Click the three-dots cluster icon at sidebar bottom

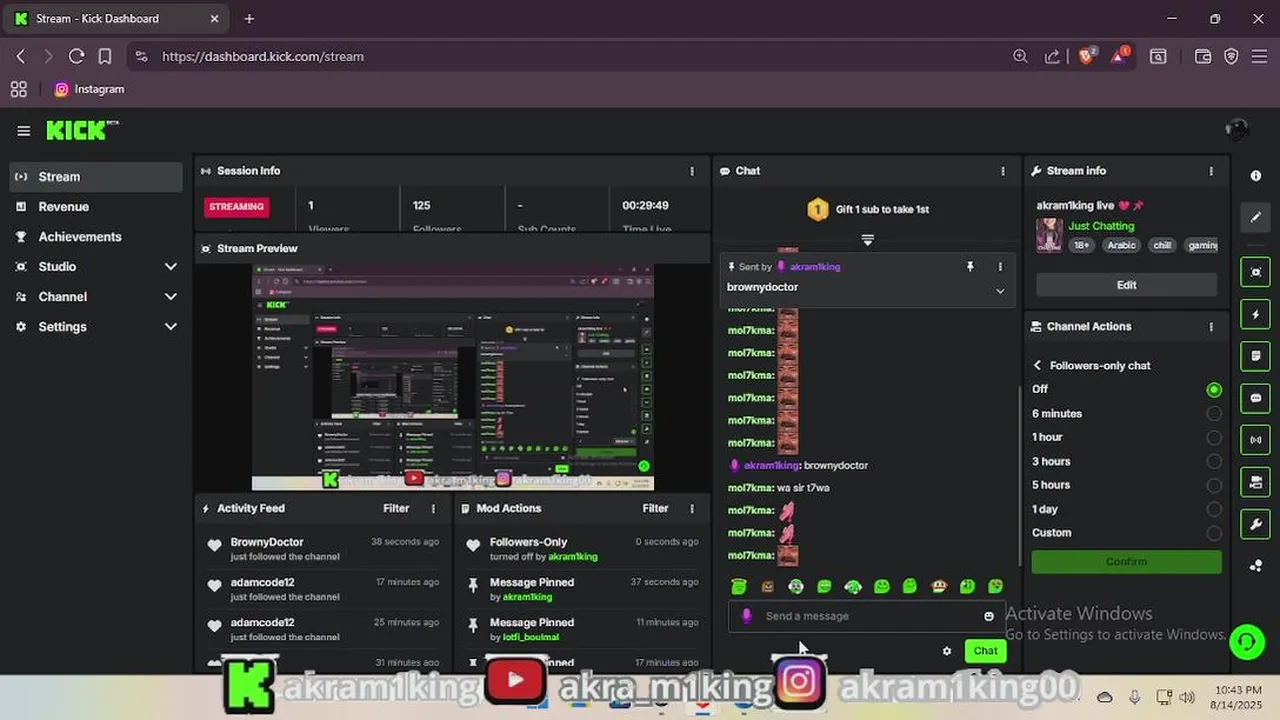tap(1256, 566)
